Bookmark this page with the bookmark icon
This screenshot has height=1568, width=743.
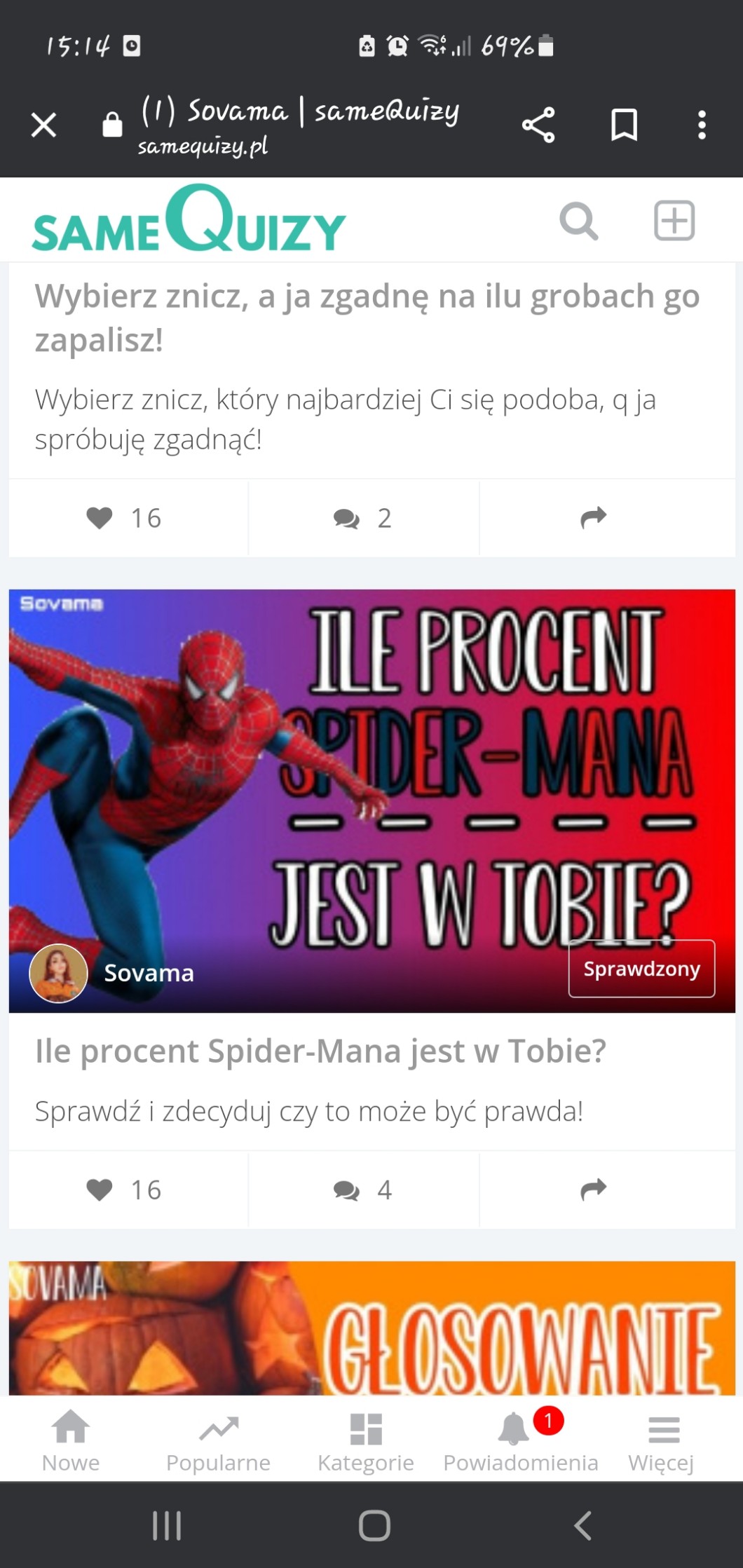click(624, 125)
